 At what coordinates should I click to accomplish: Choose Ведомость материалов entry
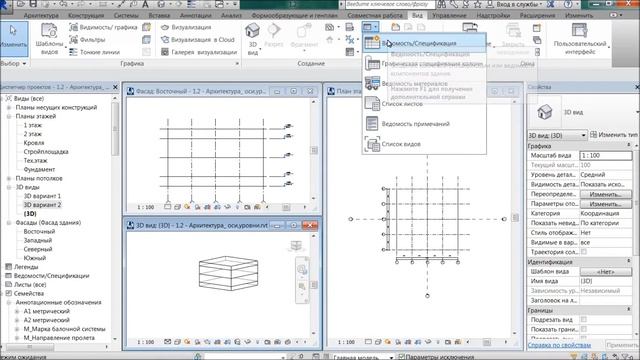424,84
